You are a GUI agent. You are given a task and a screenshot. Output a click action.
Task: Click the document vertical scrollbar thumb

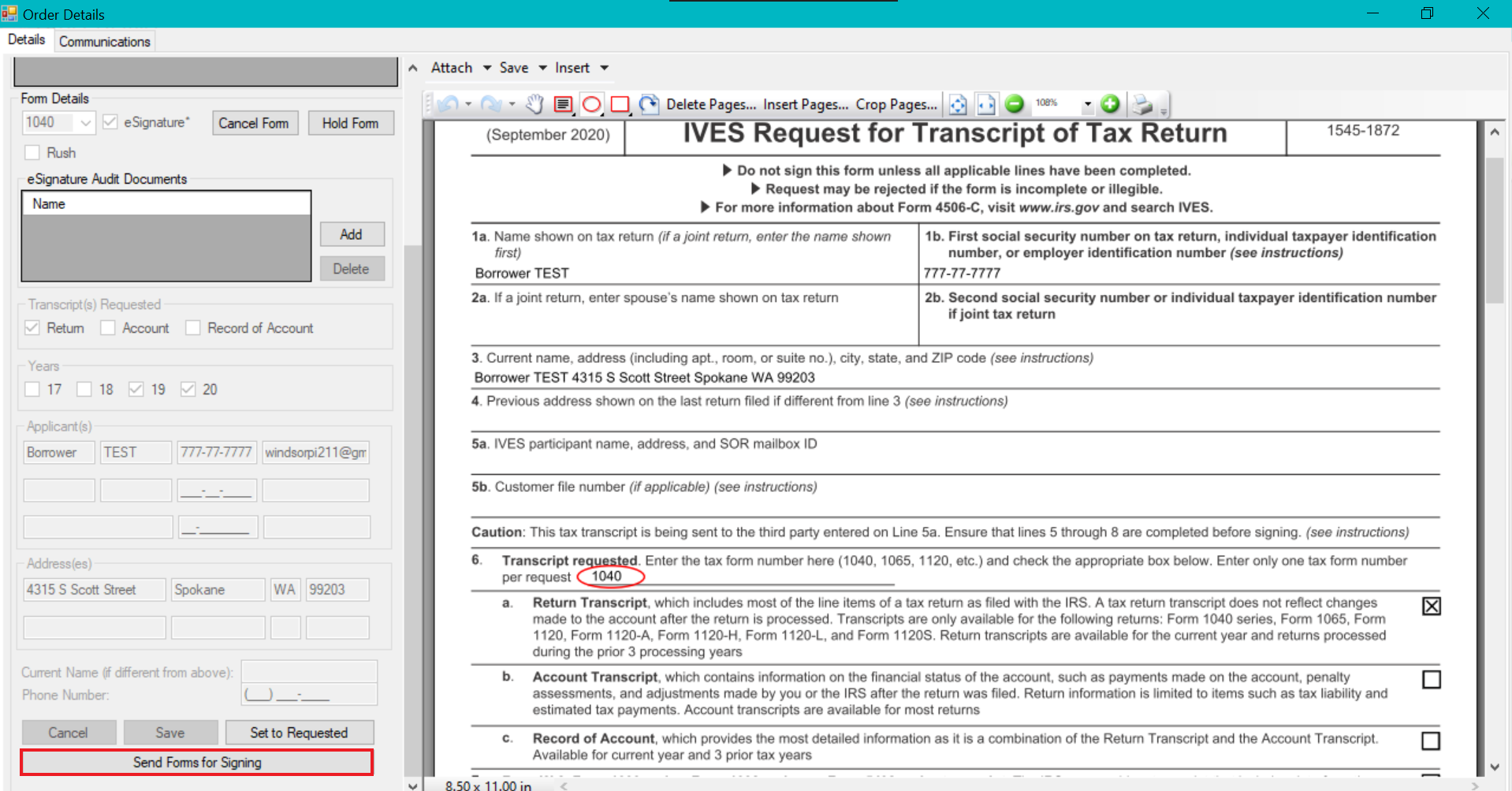[1494, 230]
